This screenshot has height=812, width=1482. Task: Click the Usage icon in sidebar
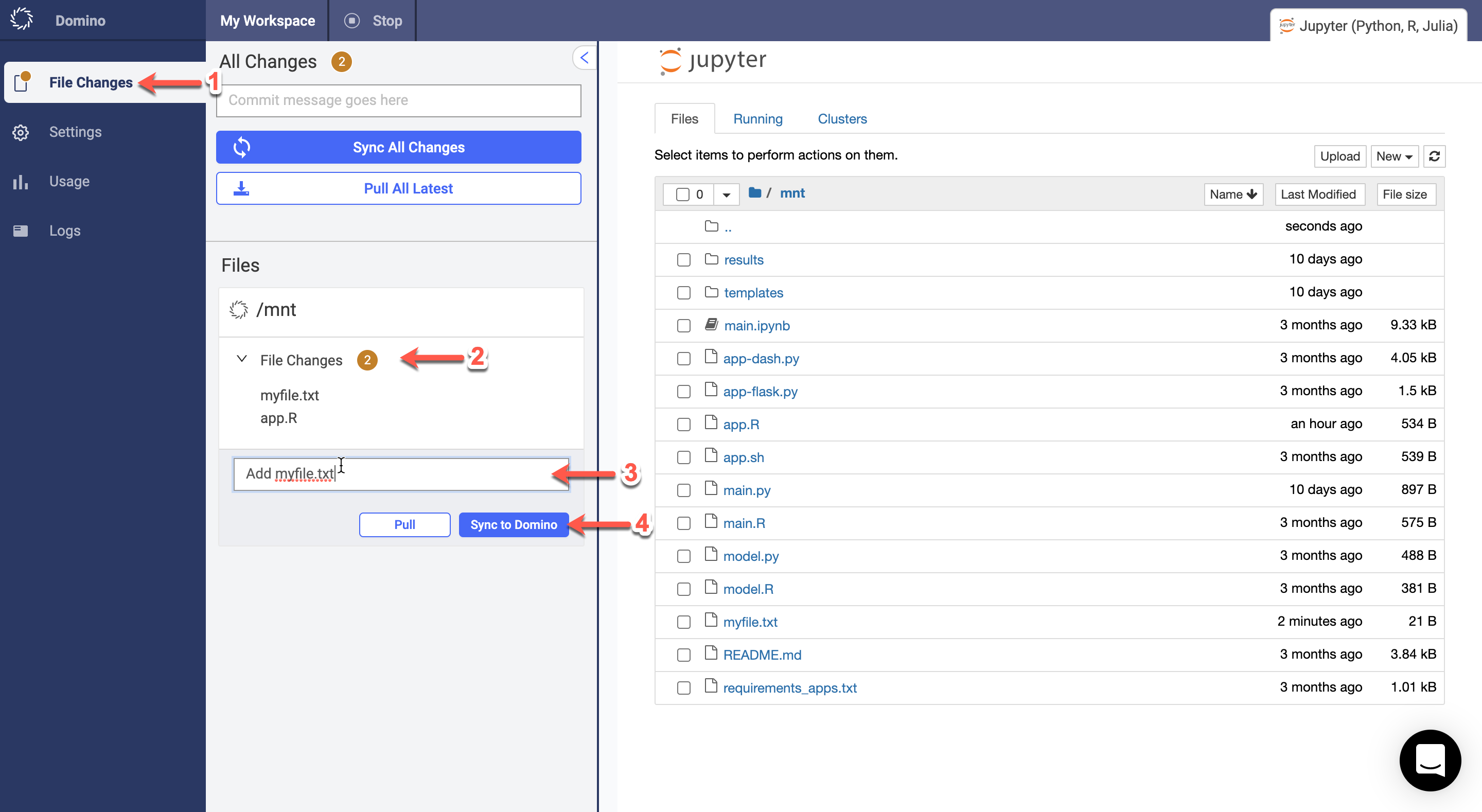pyautogui.click(x=21, y=181)
